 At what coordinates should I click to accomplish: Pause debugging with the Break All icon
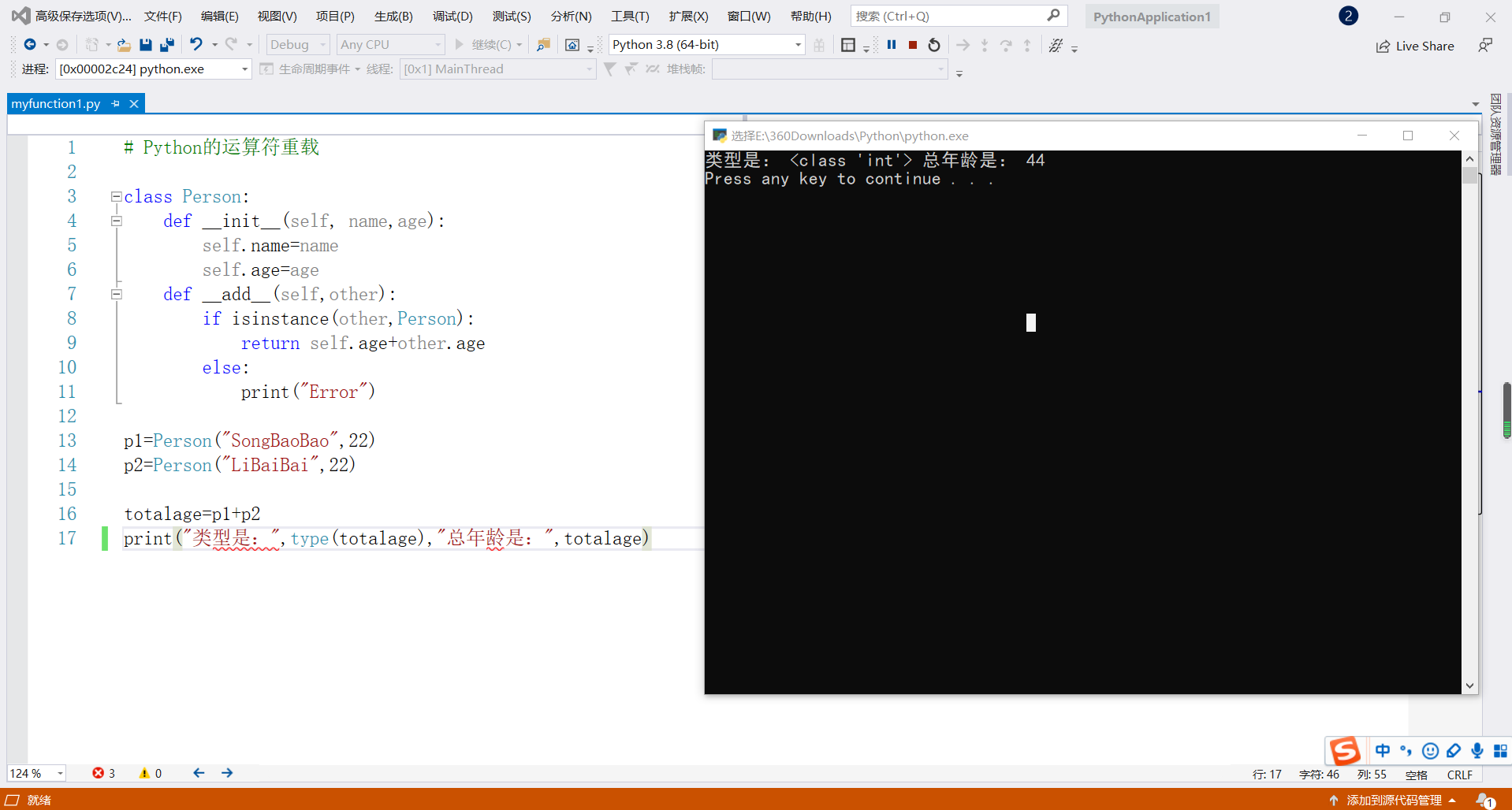click(x=892, y=45)
